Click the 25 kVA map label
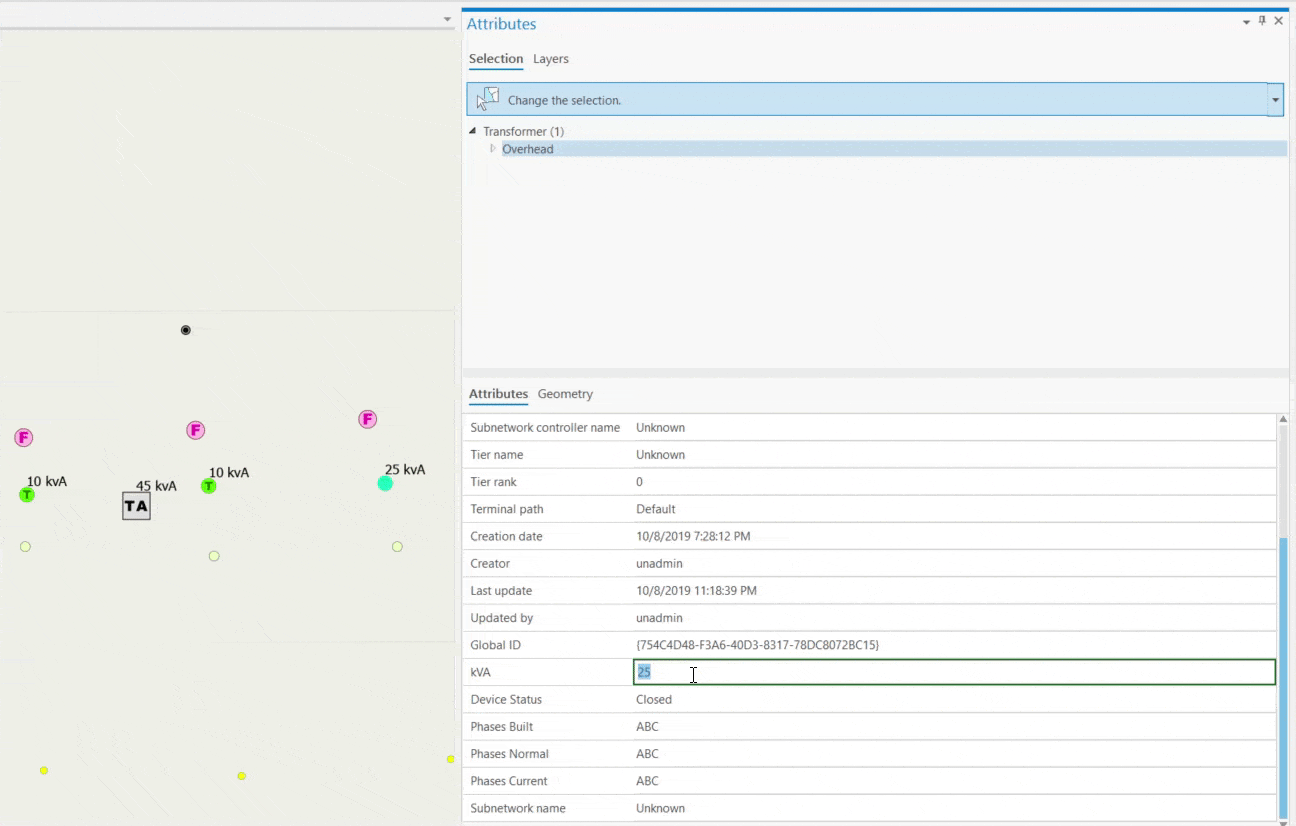Image resolution: width=1296 pixels, height=826 pixels. click(x=405, y=469)
